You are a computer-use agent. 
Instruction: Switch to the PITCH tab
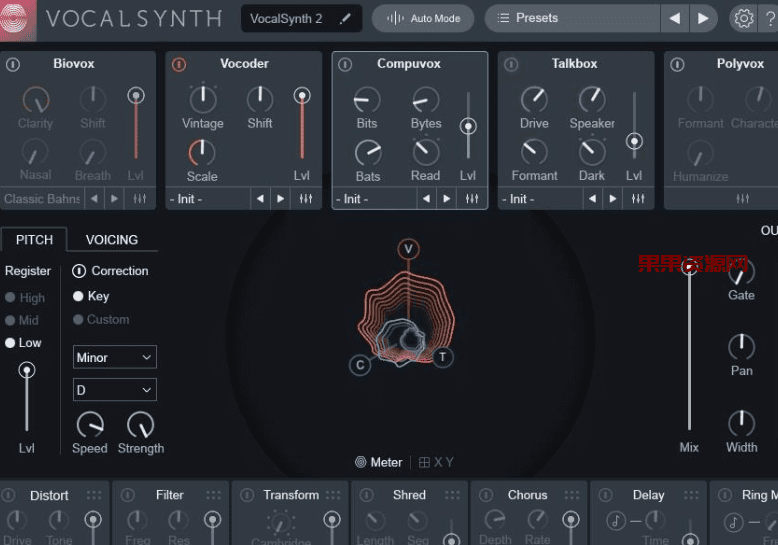click(34, 240)
